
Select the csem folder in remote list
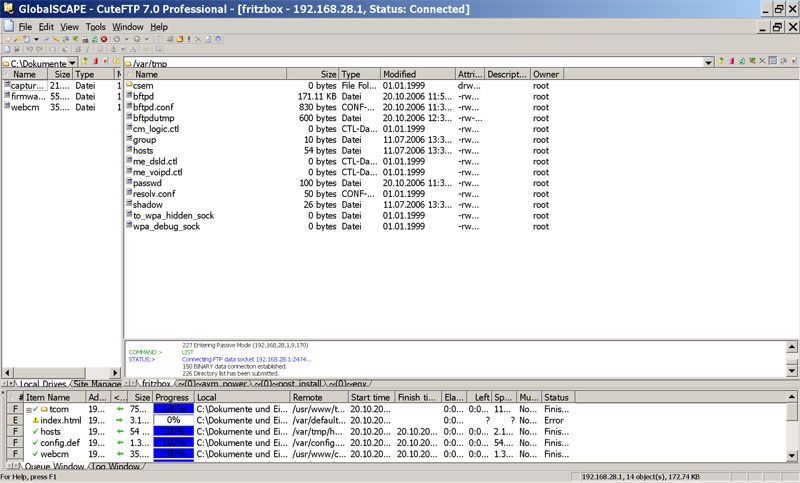143,86
